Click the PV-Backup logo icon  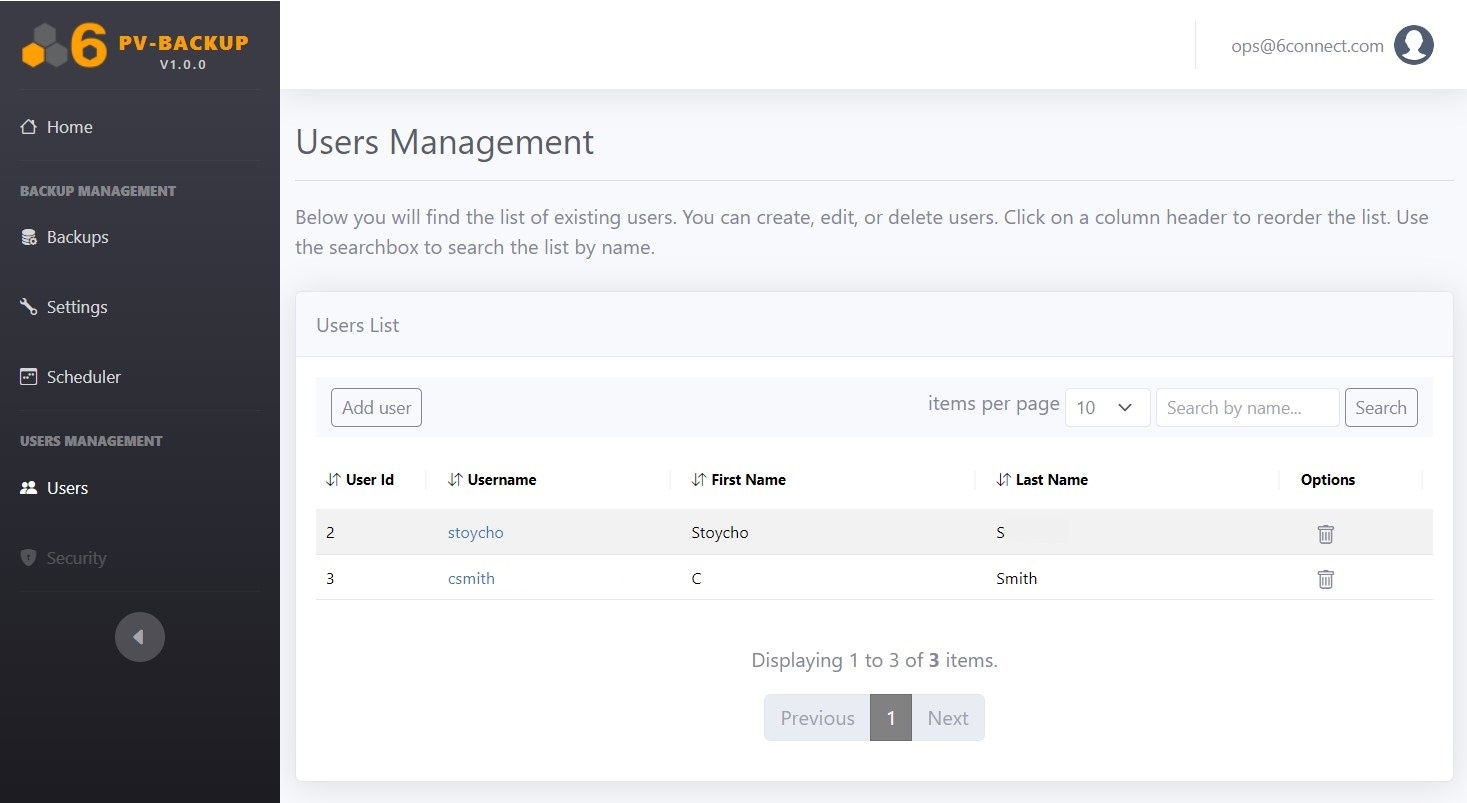pos(64,46)
